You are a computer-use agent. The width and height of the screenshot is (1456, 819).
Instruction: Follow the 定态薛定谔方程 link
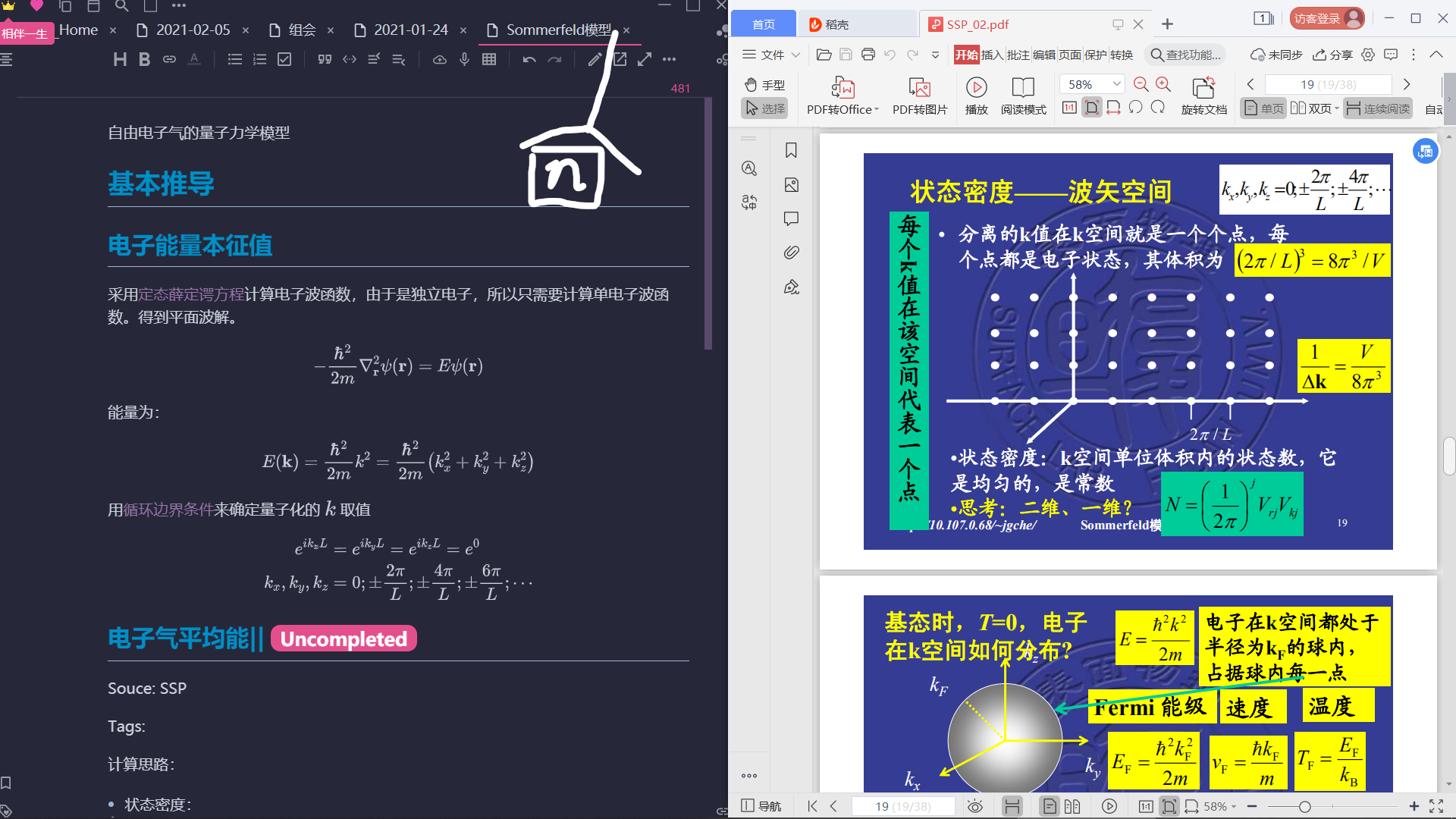(x=191, y=294)
